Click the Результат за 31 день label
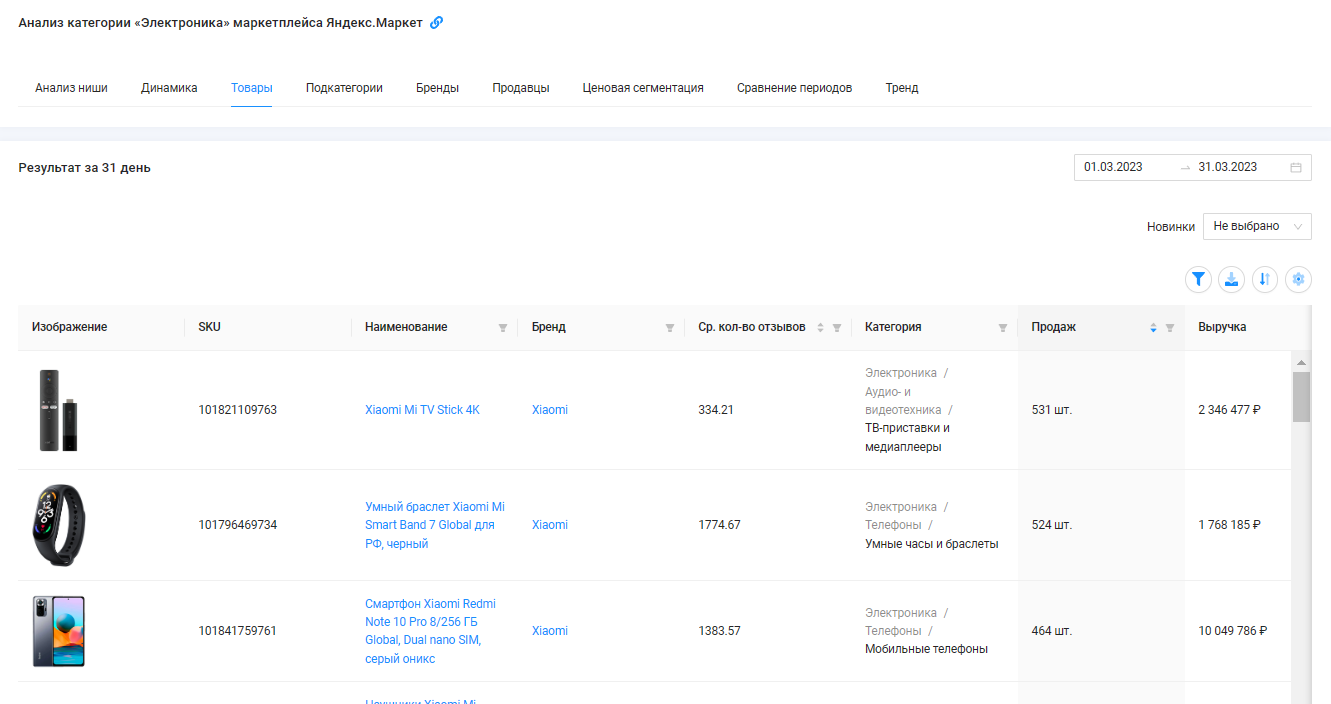Screen dimensions: 1331x704 pyautogui.click(x=84, y=168)
